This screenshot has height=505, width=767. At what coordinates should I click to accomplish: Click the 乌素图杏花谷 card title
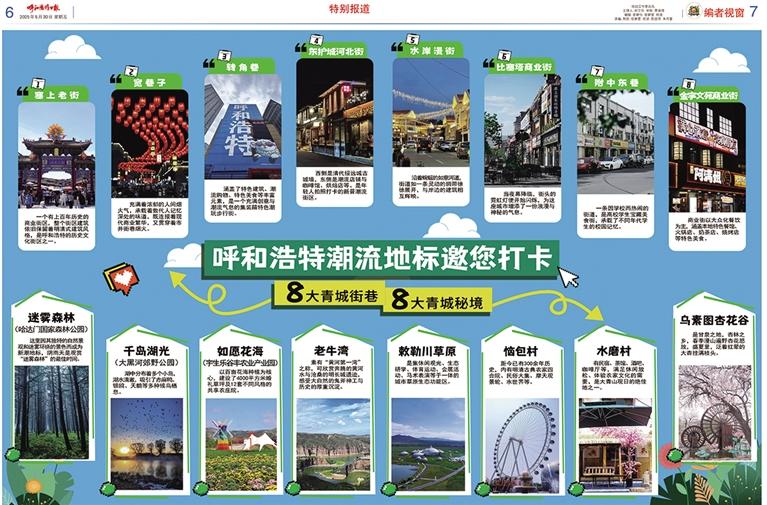[713, 320]
